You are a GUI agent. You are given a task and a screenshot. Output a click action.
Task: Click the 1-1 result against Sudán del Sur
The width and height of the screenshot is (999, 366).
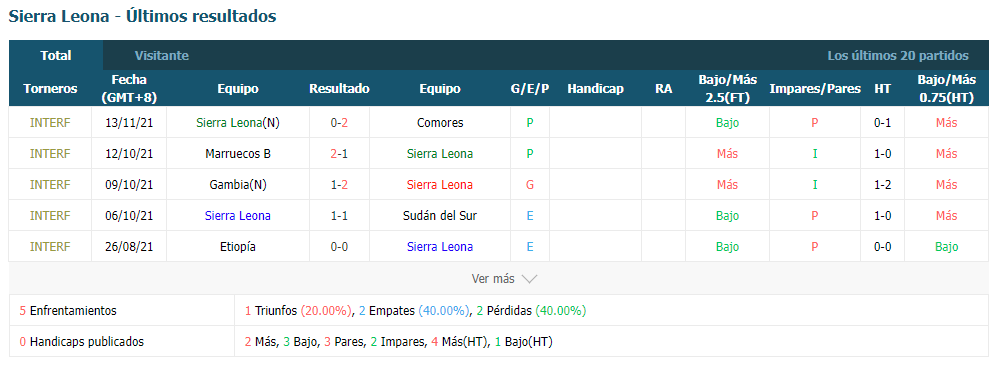340,216
